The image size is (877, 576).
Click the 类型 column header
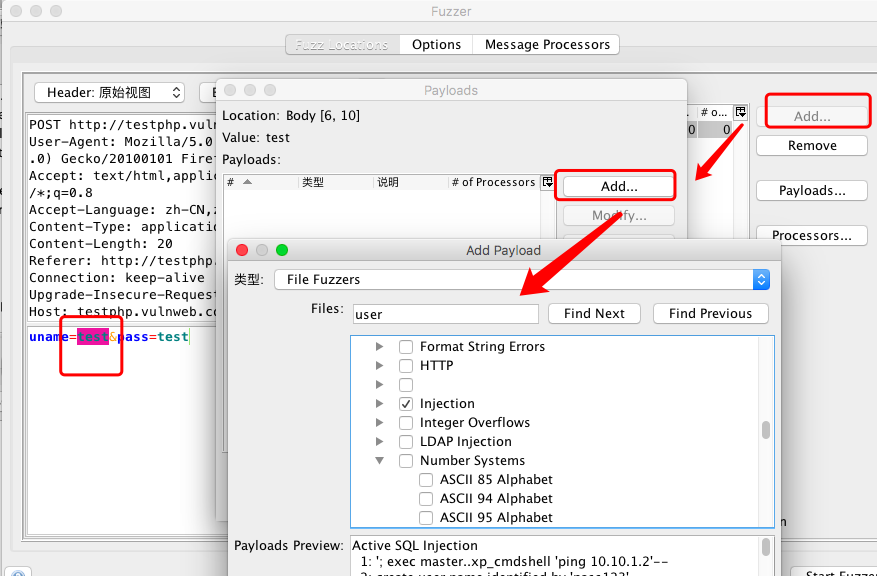[336, 182]
